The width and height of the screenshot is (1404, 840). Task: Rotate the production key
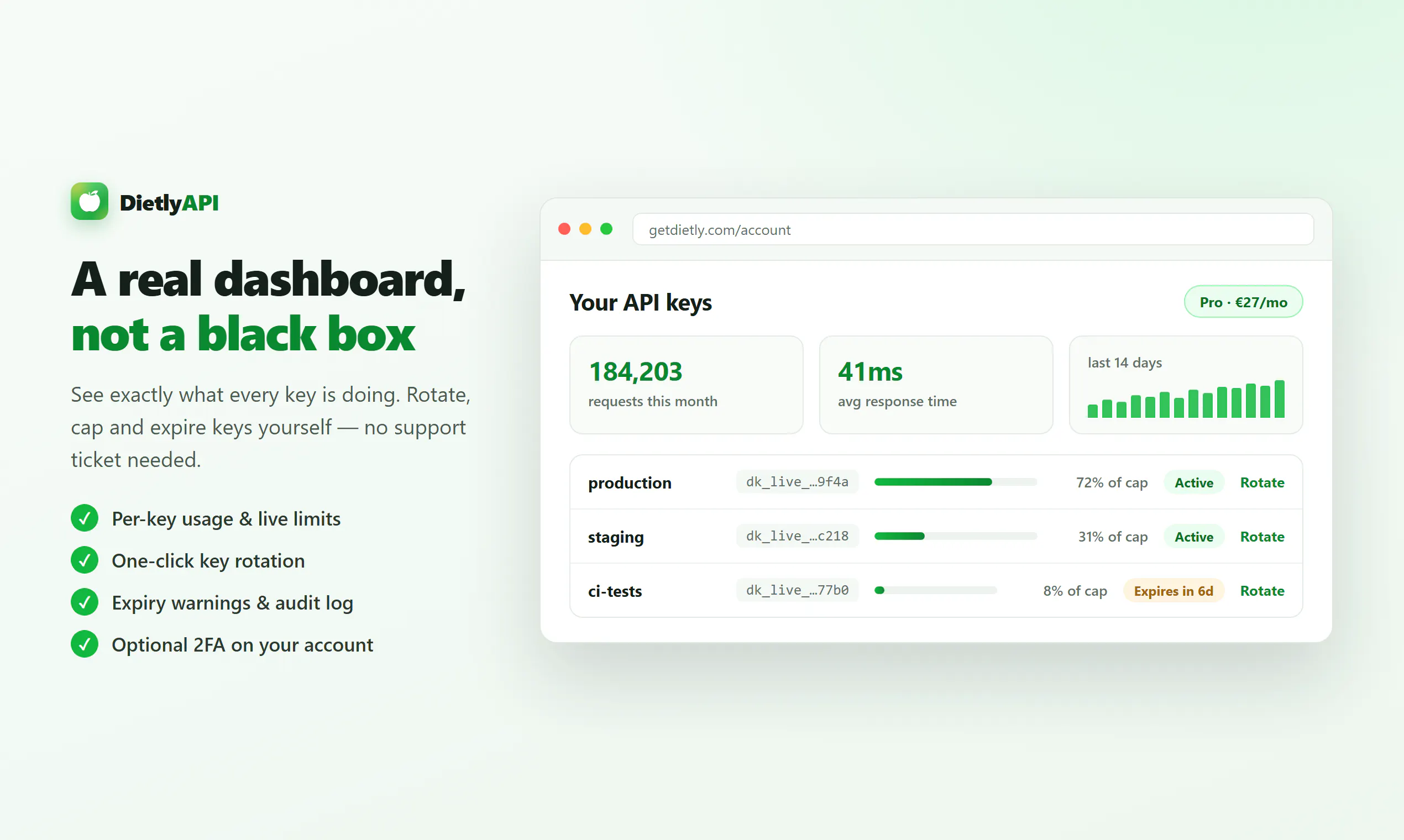pos(1262,482)
